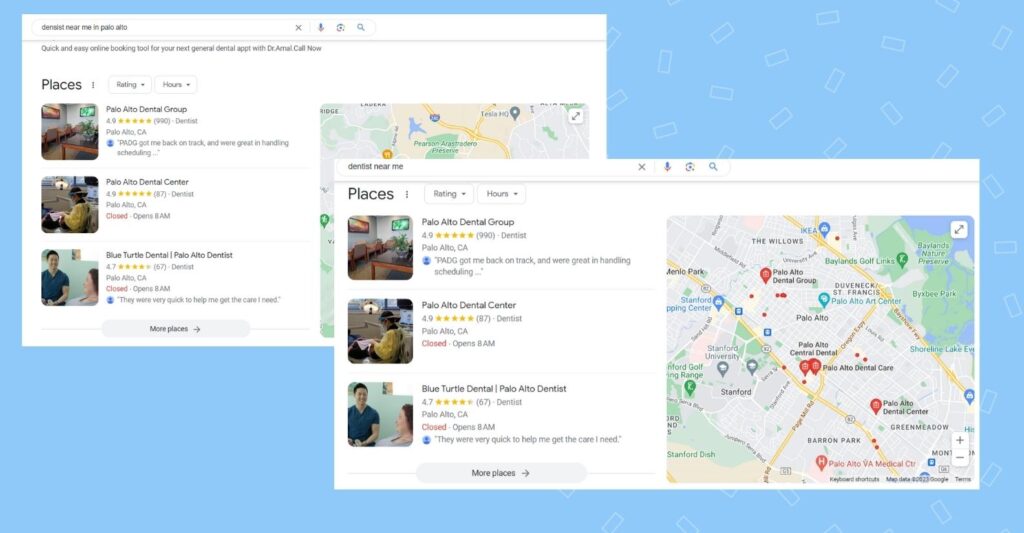Viewport: 1024px width, 533px height.
Task: Click Blue Turtle Dental photo in back window
Action: pos(70,277)
